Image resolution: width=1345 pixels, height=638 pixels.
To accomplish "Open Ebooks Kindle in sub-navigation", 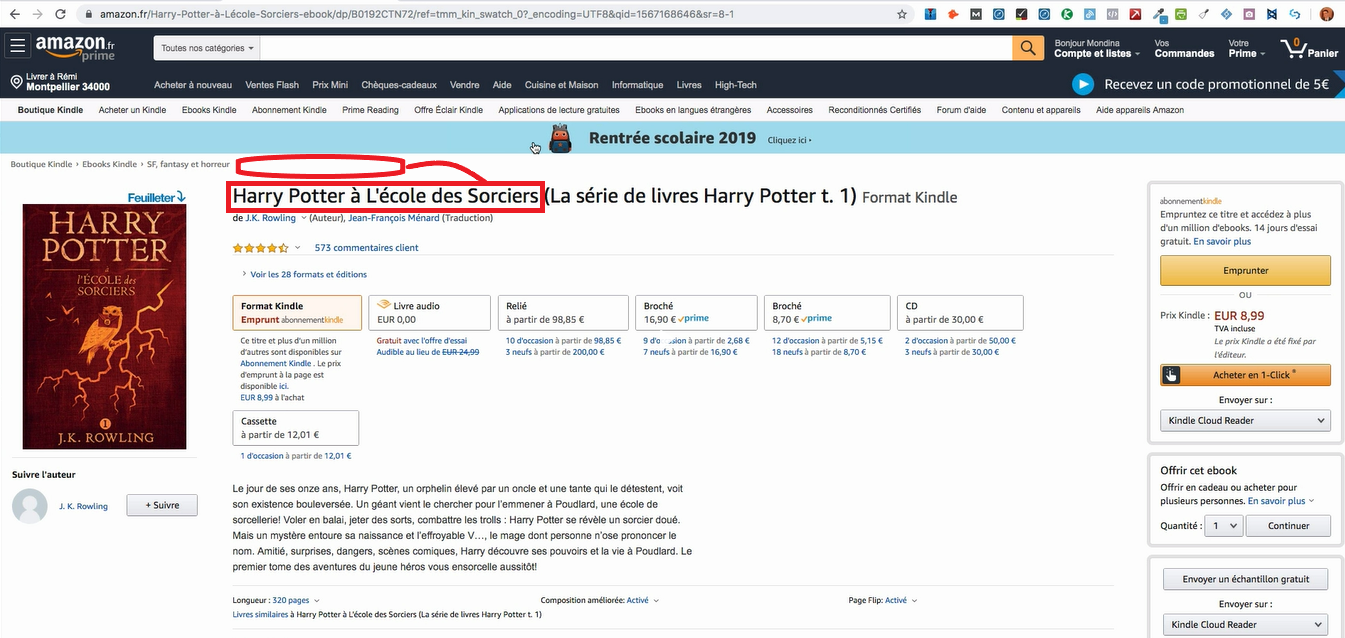I will (209, 110).
